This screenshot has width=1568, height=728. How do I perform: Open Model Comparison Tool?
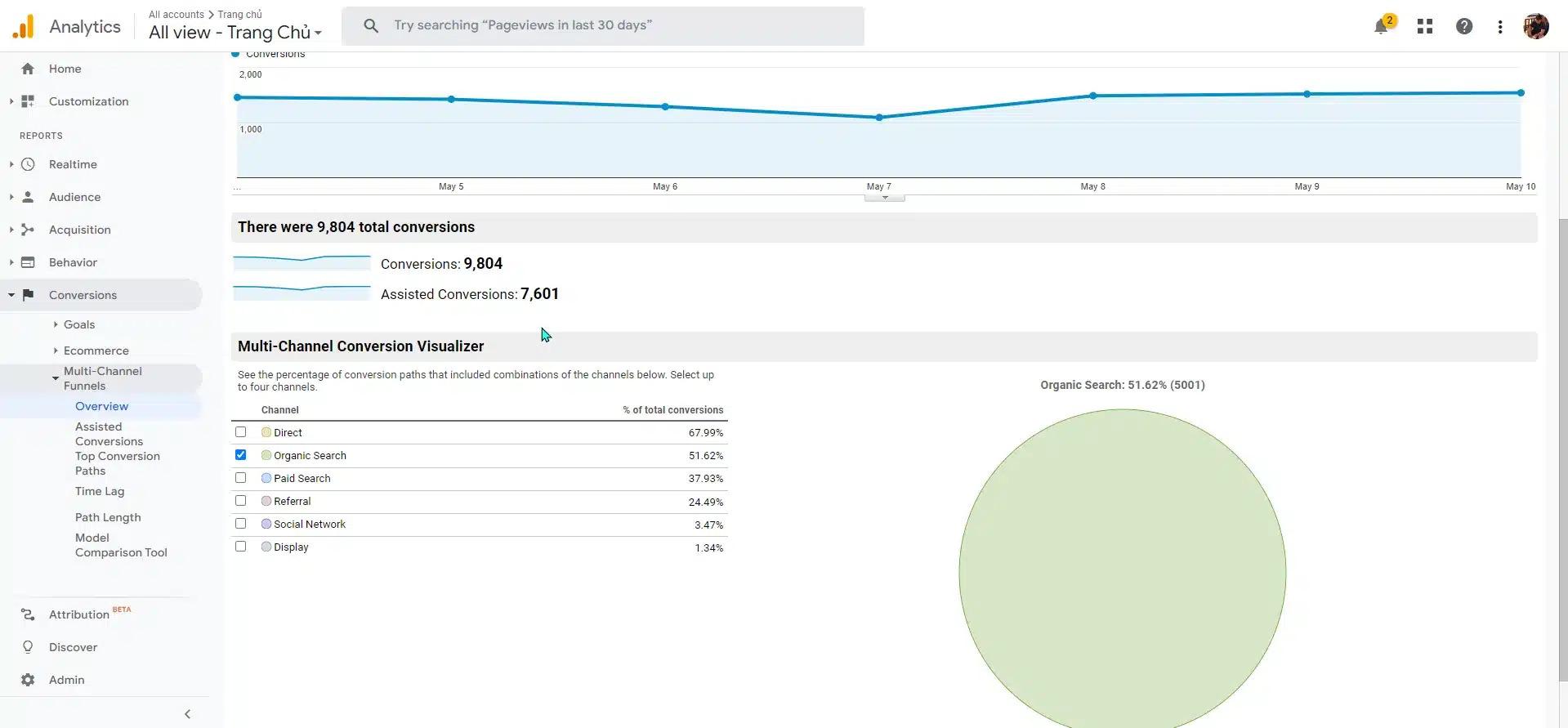point(121,545)
